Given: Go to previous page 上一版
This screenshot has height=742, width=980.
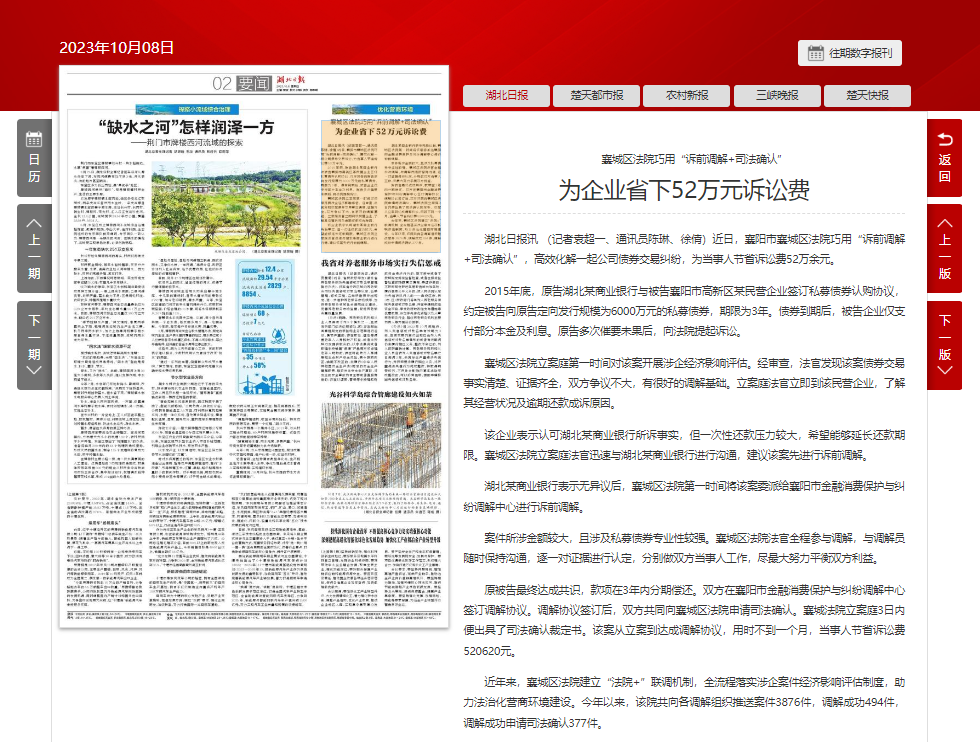Looking at the screenshot, I should tap(944, 249).
